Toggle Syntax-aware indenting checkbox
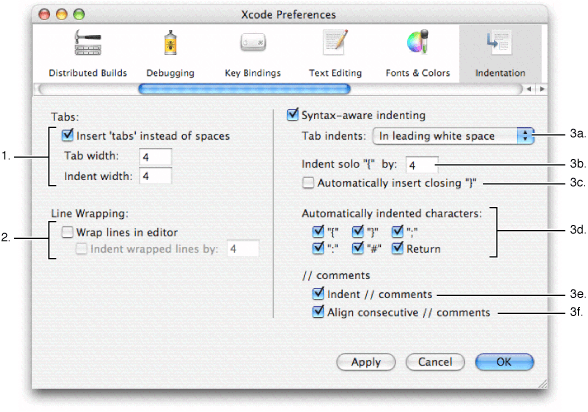588x412 pixels. [x=292, y=114]
